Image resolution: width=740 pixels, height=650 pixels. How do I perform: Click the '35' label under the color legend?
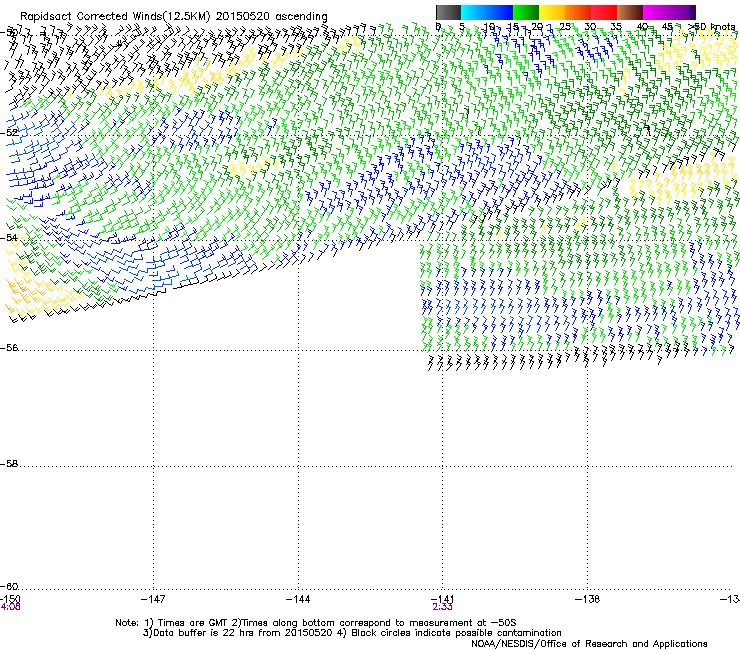pos(616,27)
